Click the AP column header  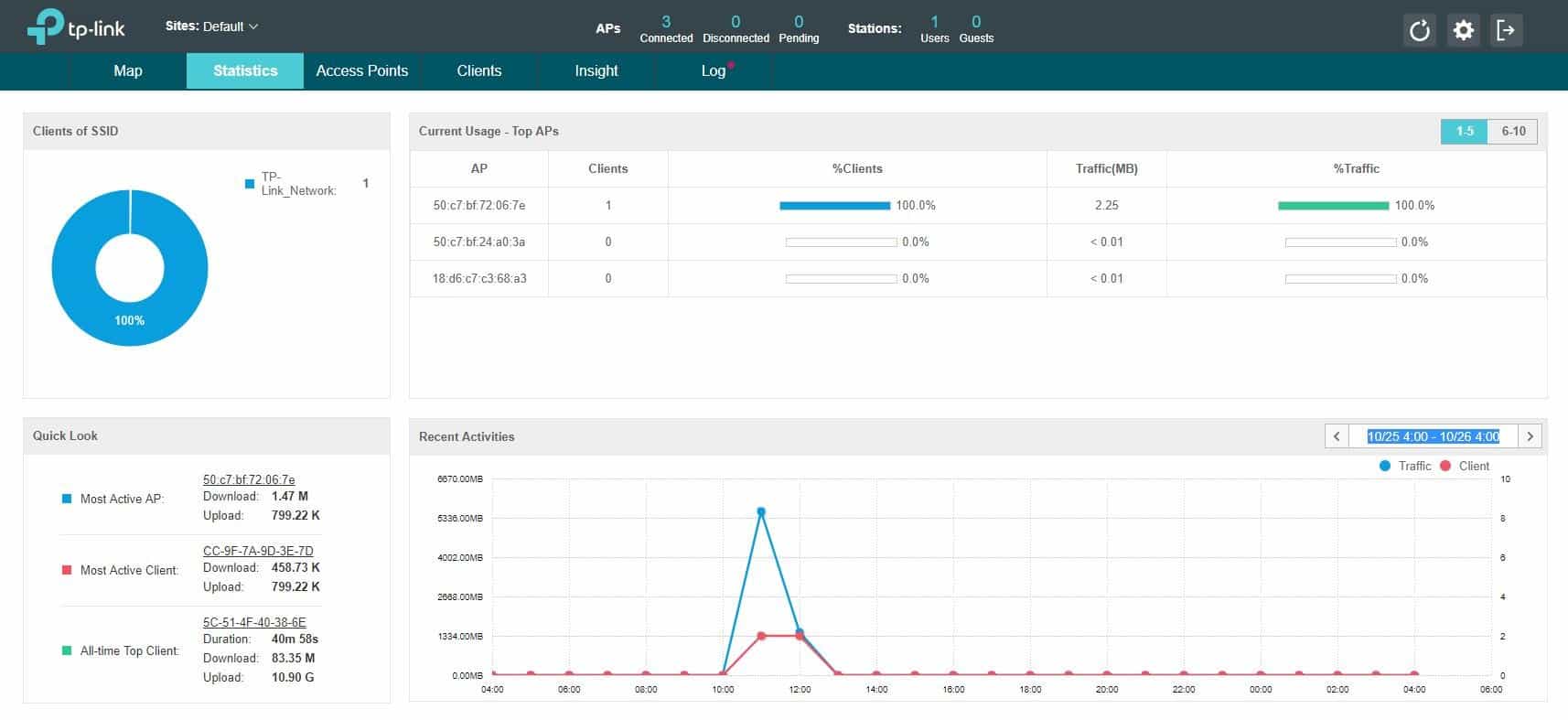[x=479, y=168]
